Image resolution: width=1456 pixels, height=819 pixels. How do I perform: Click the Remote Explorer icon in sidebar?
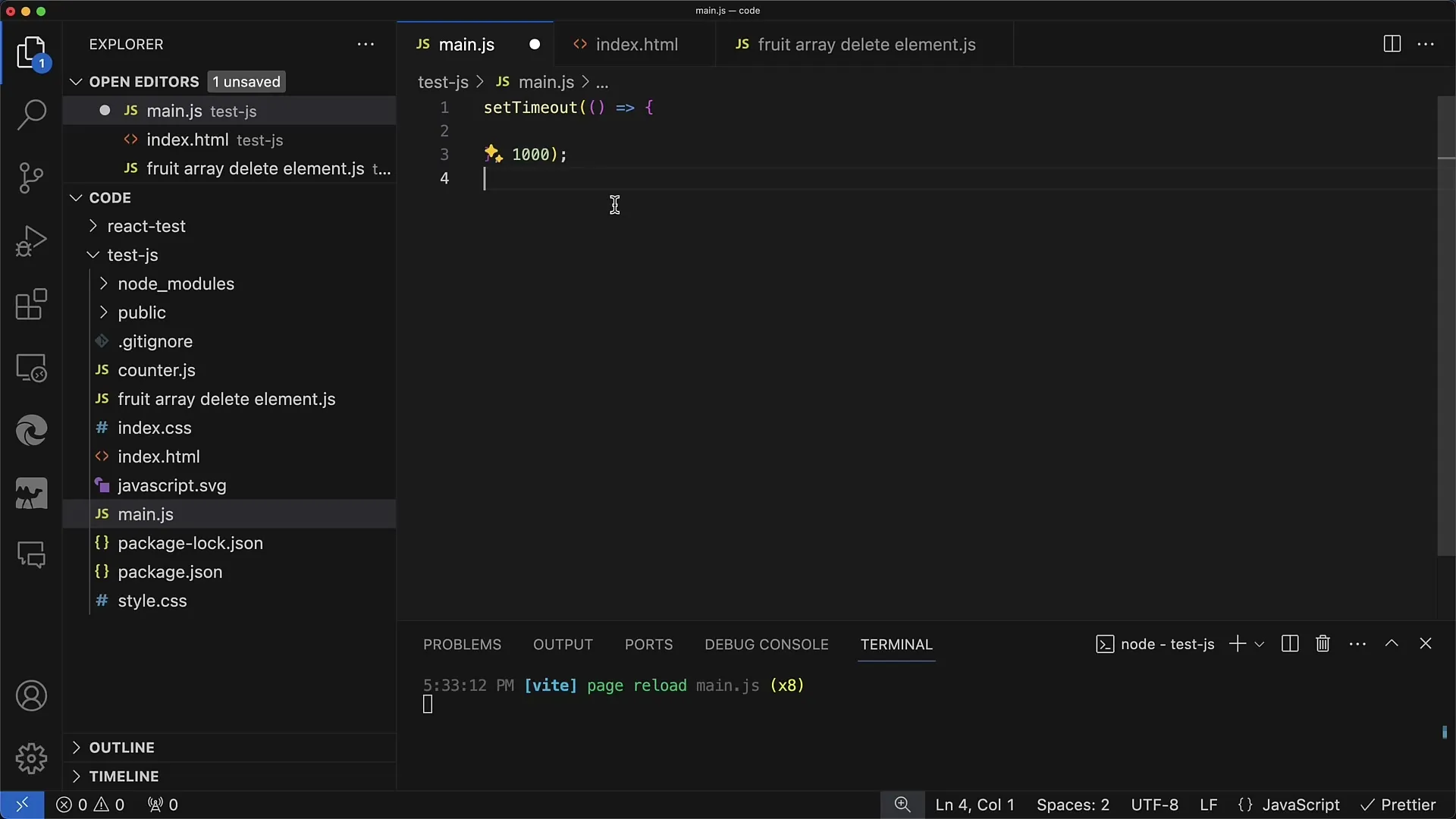click(32, 368)
